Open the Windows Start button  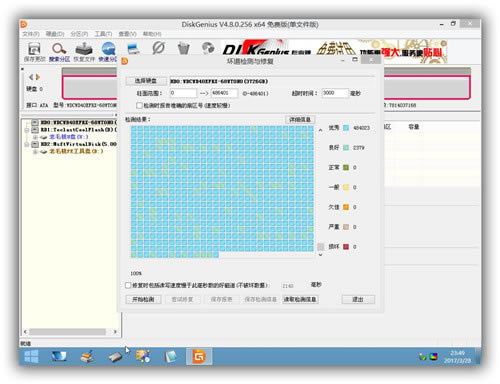[x=31, y=357]
